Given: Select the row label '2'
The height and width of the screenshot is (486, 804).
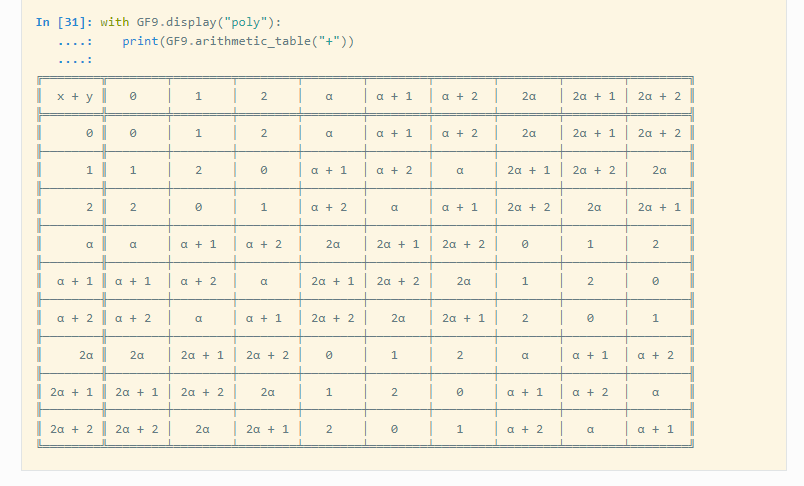Looking at the screenshot, I should [x=89, y=207].
